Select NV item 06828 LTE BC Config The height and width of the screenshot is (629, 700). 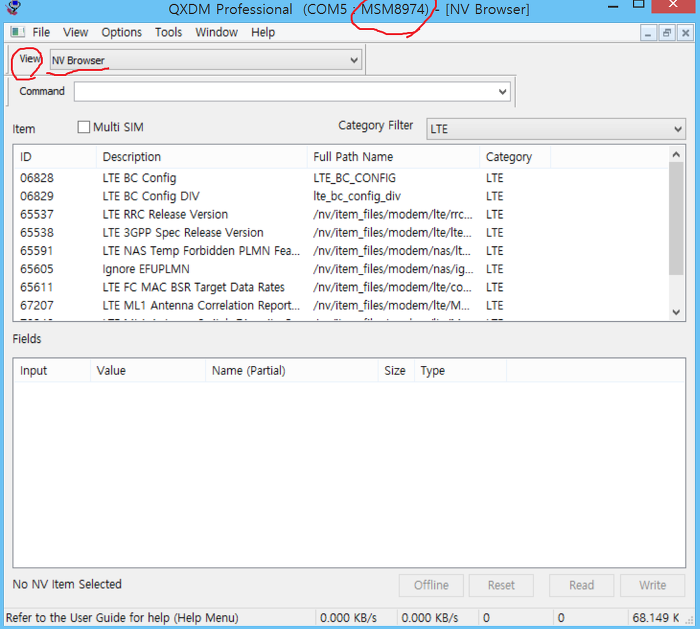pyautogui.click(x=341, y=178)
